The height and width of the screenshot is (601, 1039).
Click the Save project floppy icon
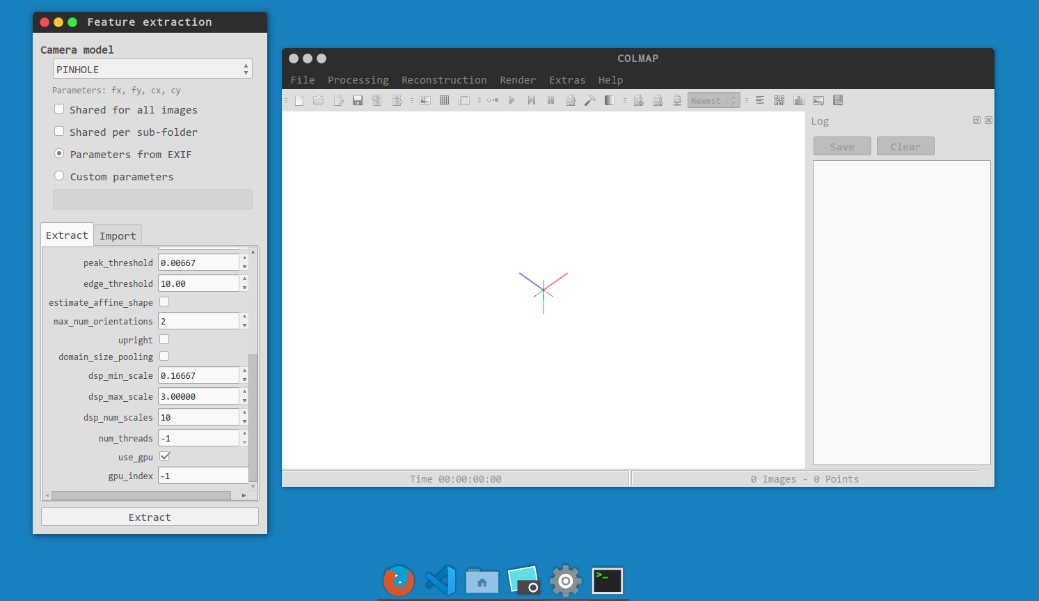[358, 100]
